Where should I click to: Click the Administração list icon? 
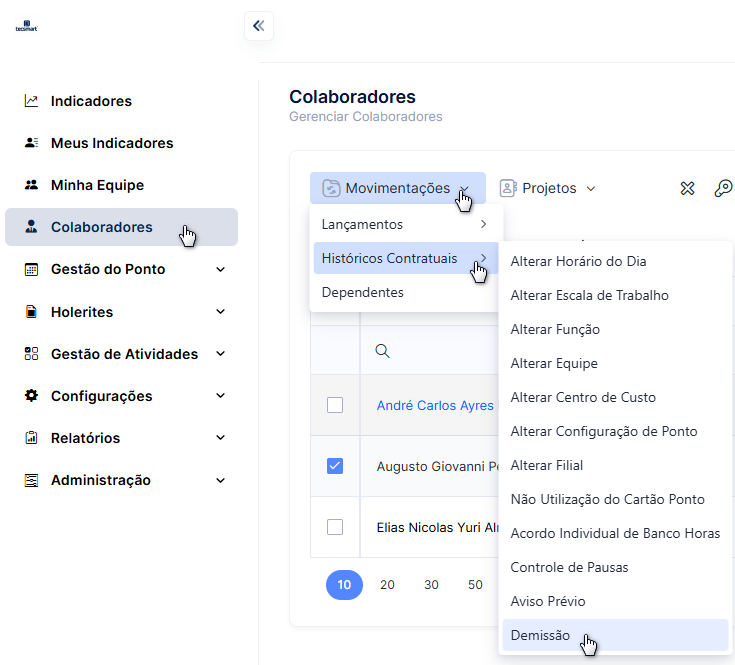click(31, 480)
